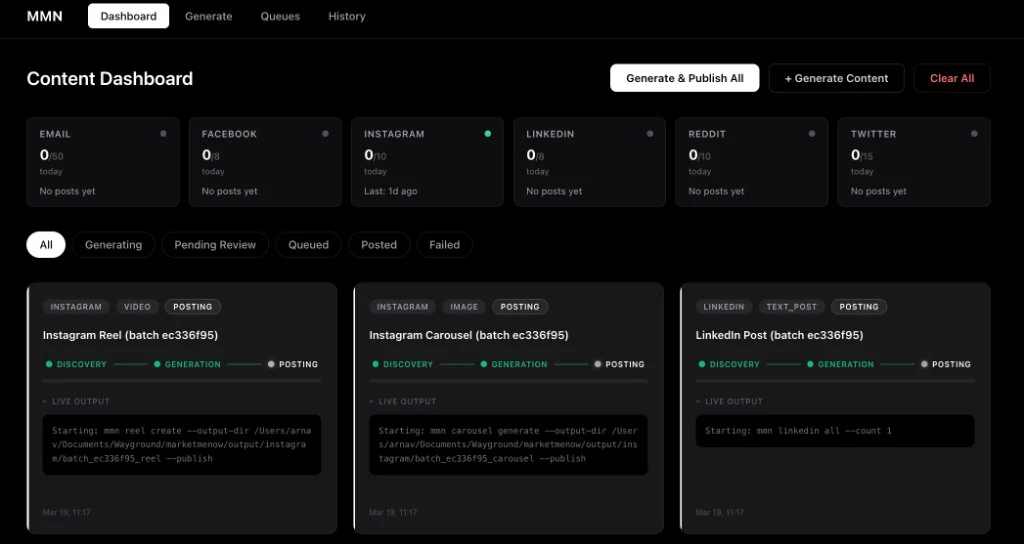Click Generate & Publish All button

[x=684, y=78]
